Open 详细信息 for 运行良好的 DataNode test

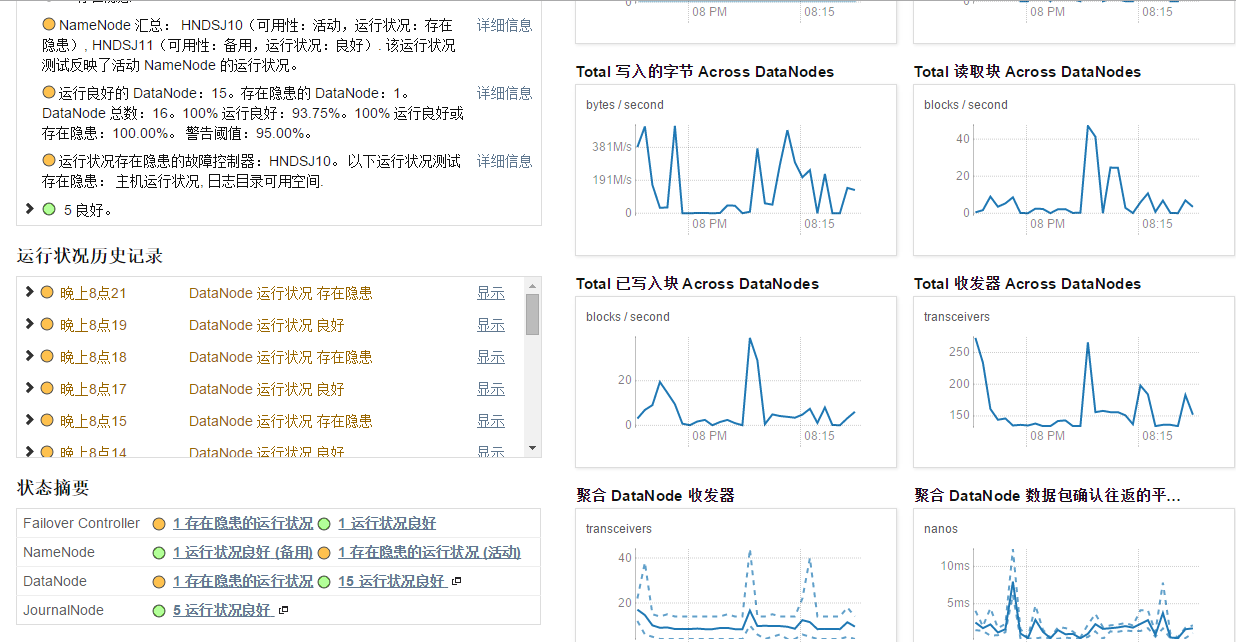pyautogui.click(x=504, y=93)
